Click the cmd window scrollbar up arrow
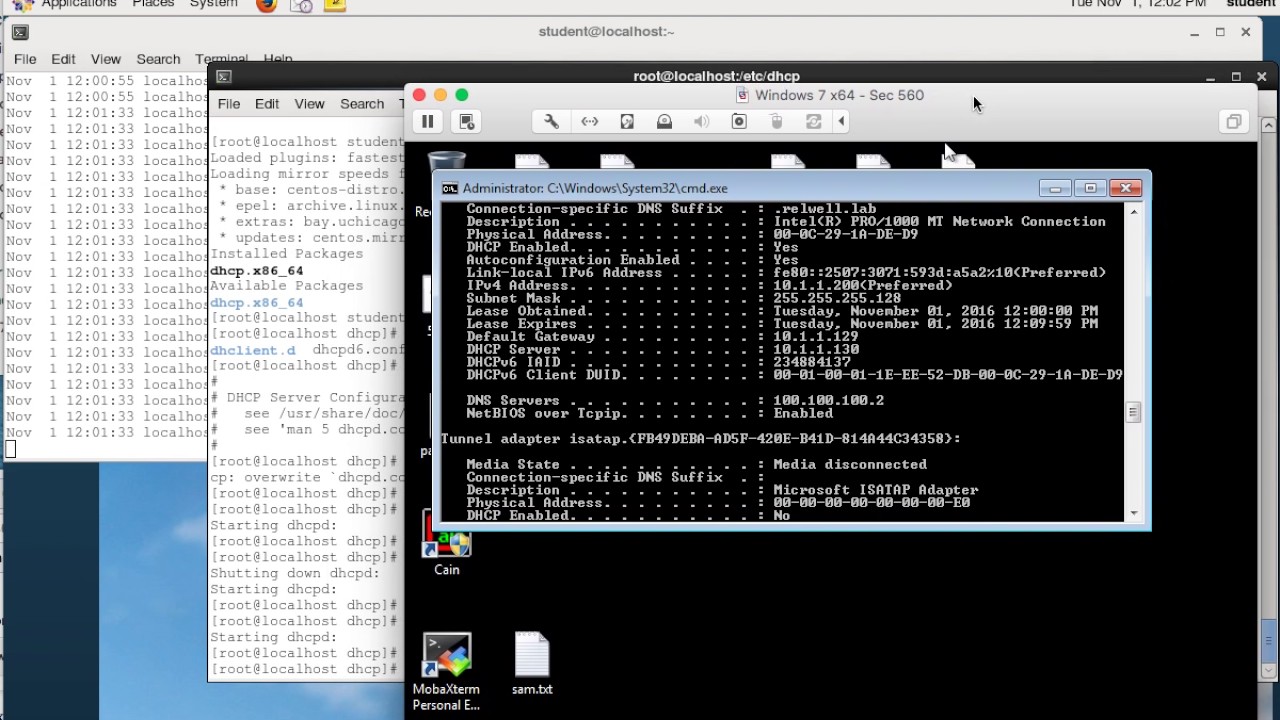This screenshot has height=720, width=1280. (x=1133, y=211)
